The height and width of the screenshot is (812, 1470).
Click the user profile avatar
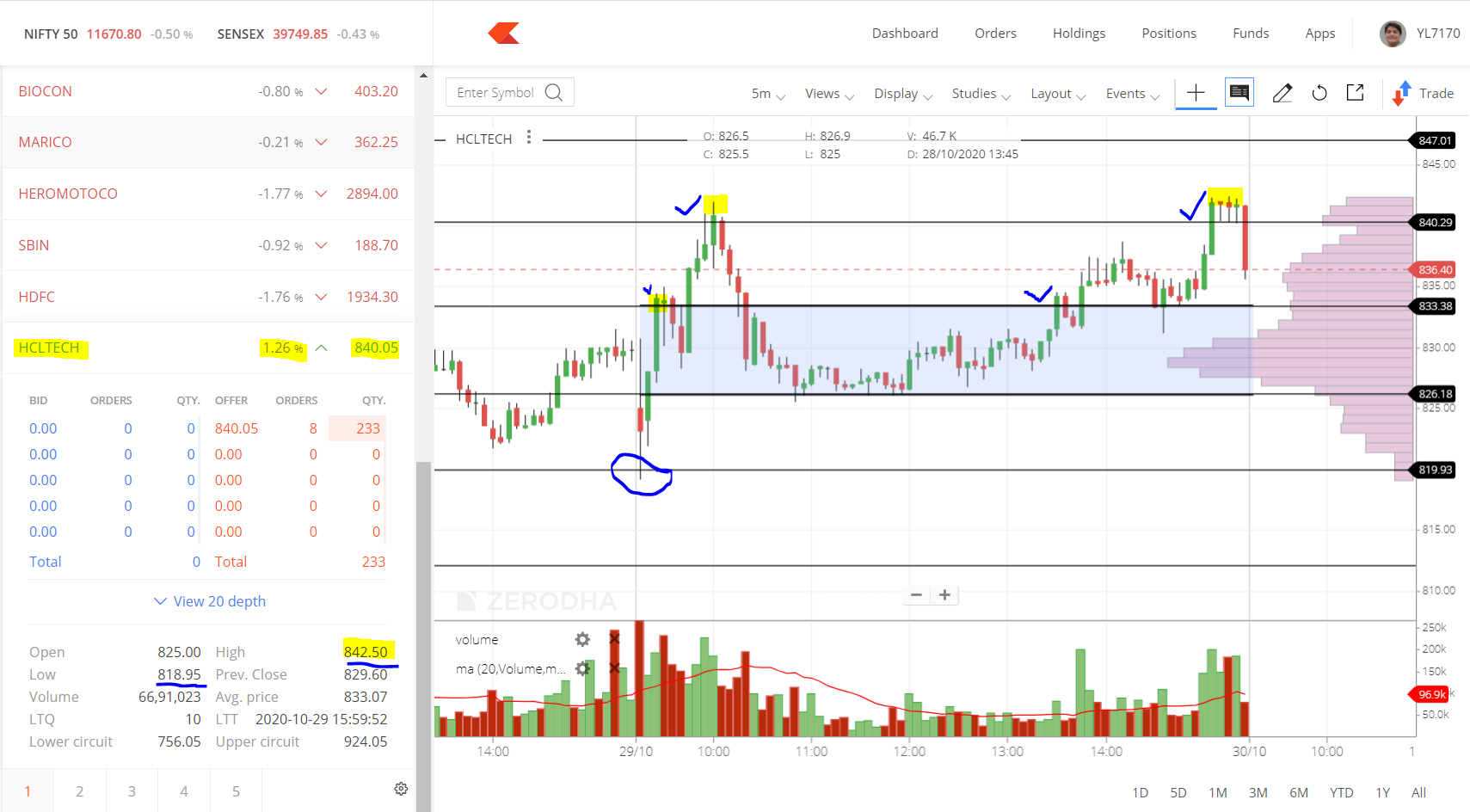(1393, 34)
